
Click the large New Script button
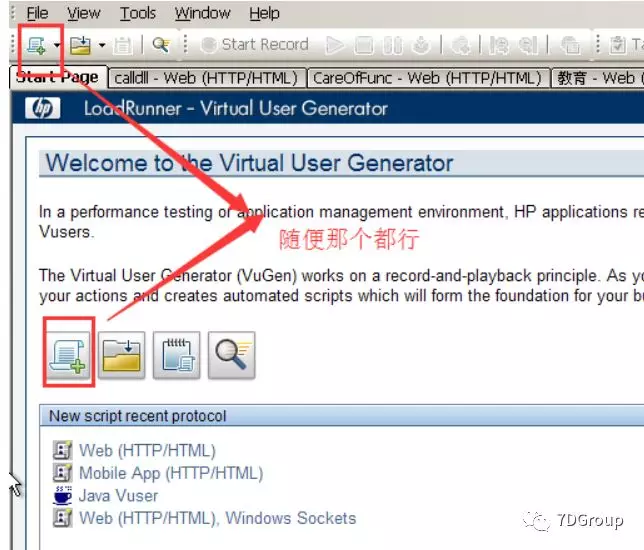68,355
